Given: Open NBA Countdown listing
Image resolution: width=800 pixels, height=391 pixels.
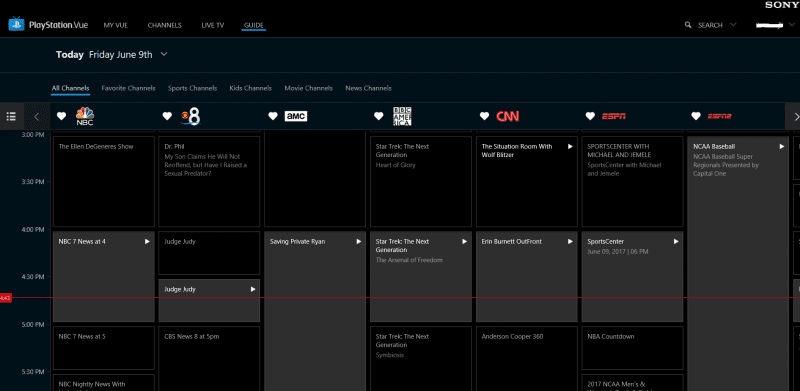Looking at the screenshot, I should click(633, 348).
